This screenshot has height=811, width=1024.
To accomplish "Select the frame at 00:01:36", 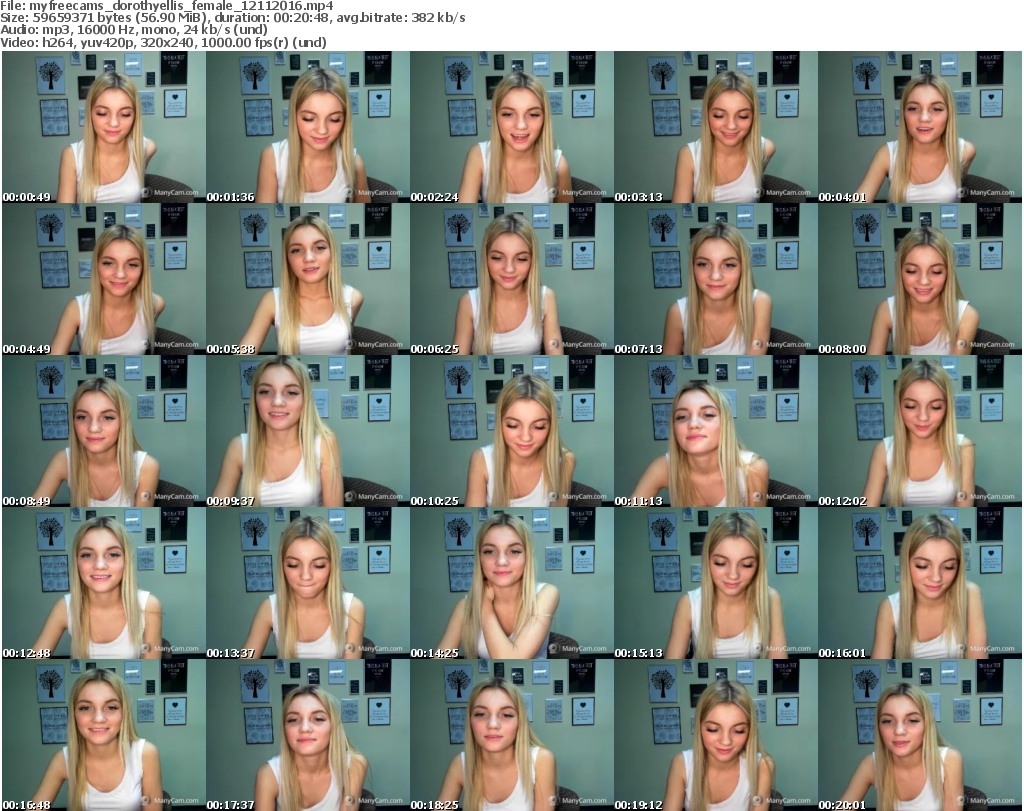I will click(307, 127).
